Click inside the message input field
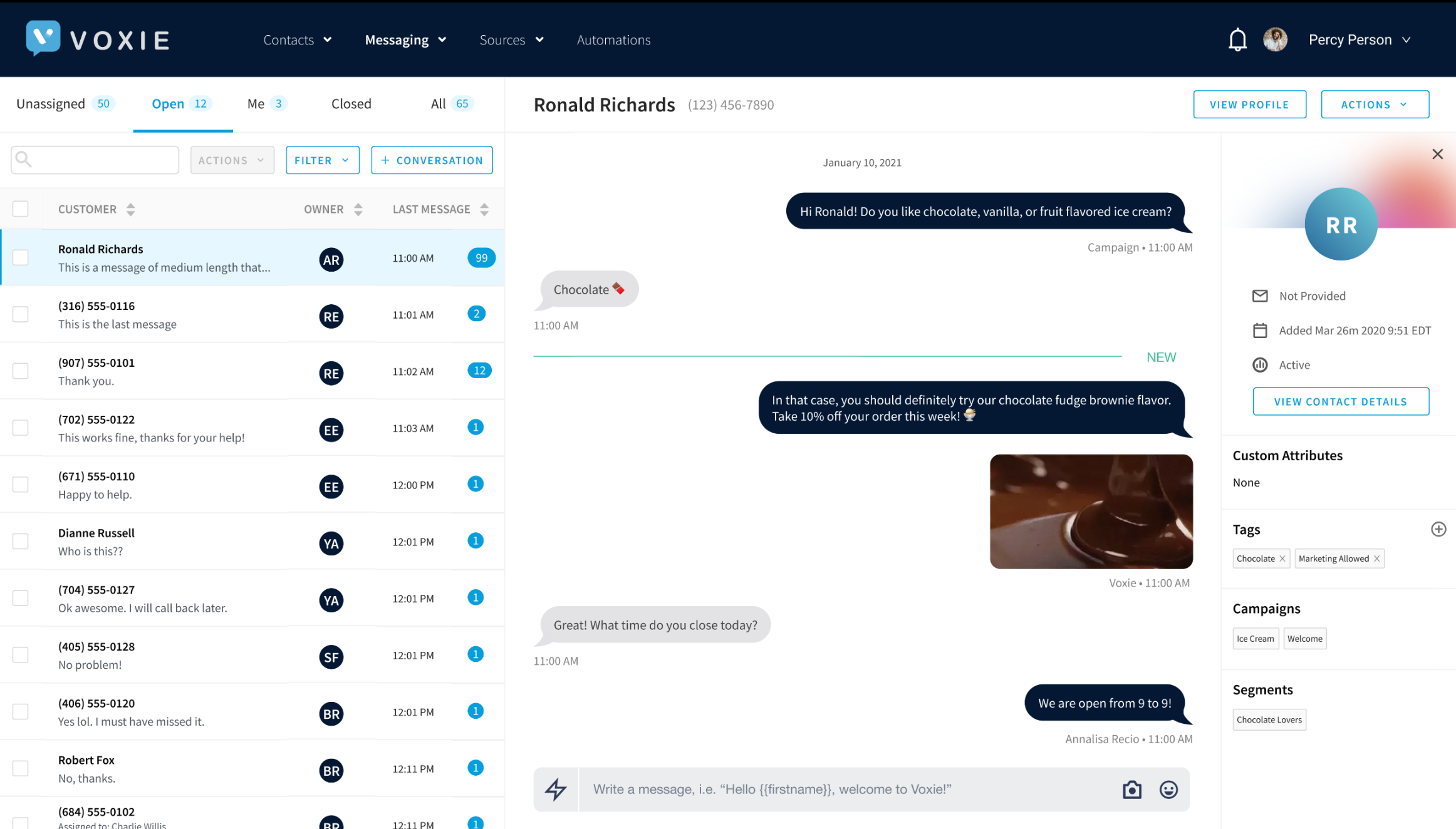Viewport: 1456px width, 829px height. coord(814,789)
